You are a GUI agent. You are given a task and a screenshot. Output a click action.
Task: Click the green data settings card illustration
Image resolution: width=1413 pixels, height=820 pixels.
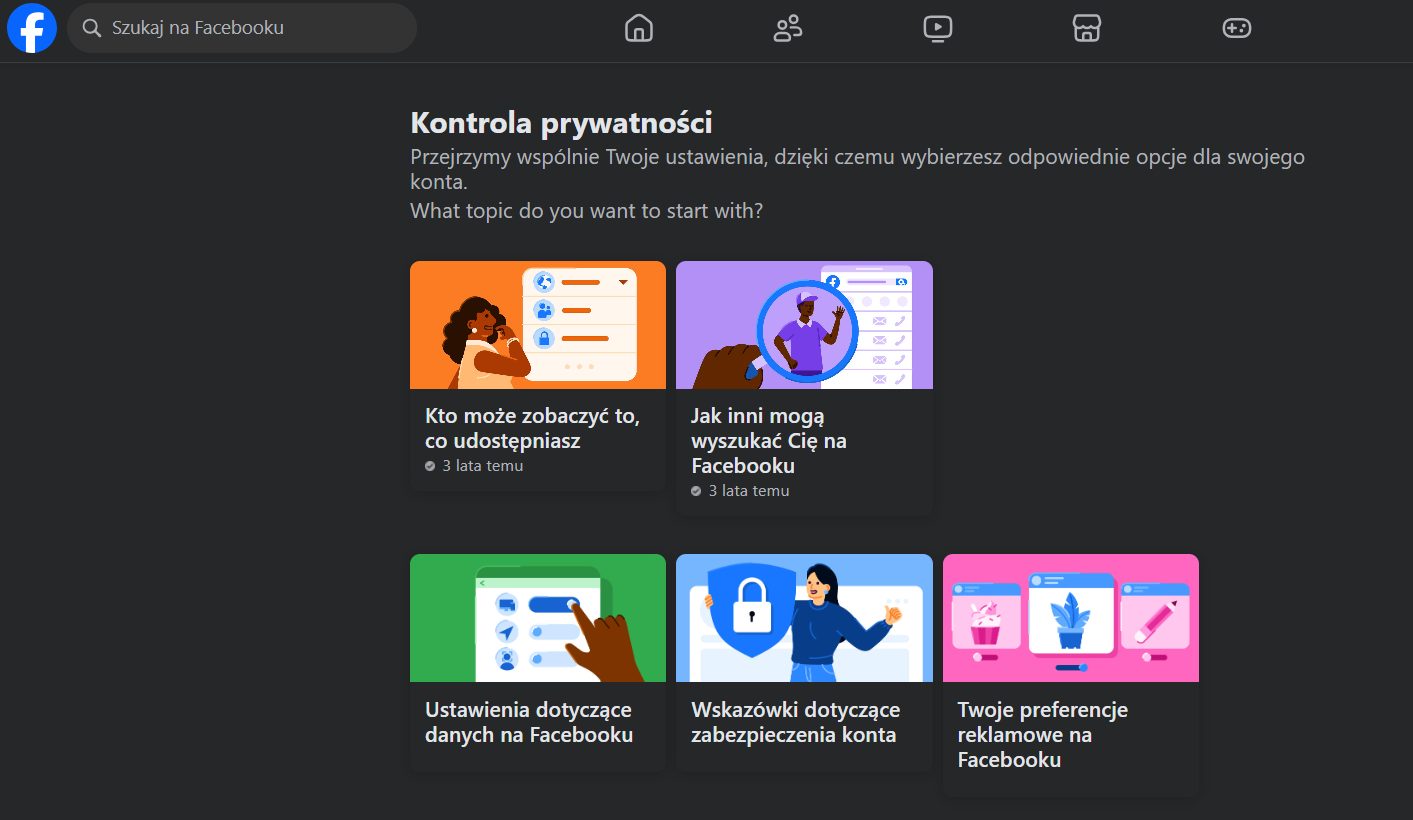538,618
